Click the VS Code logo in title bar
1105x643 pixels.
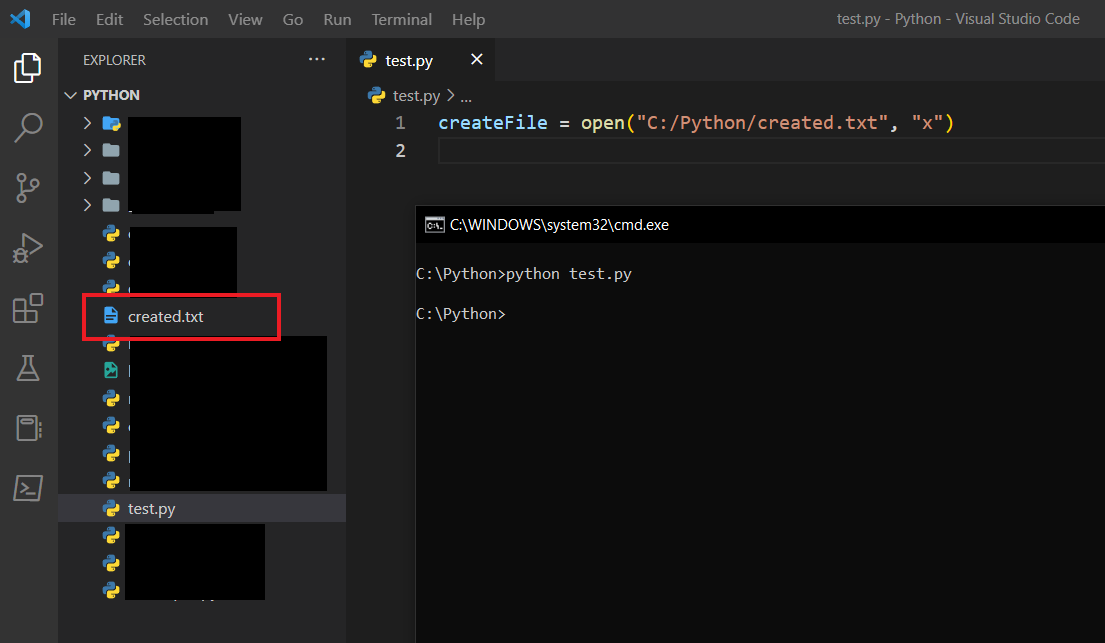[20, 19]
